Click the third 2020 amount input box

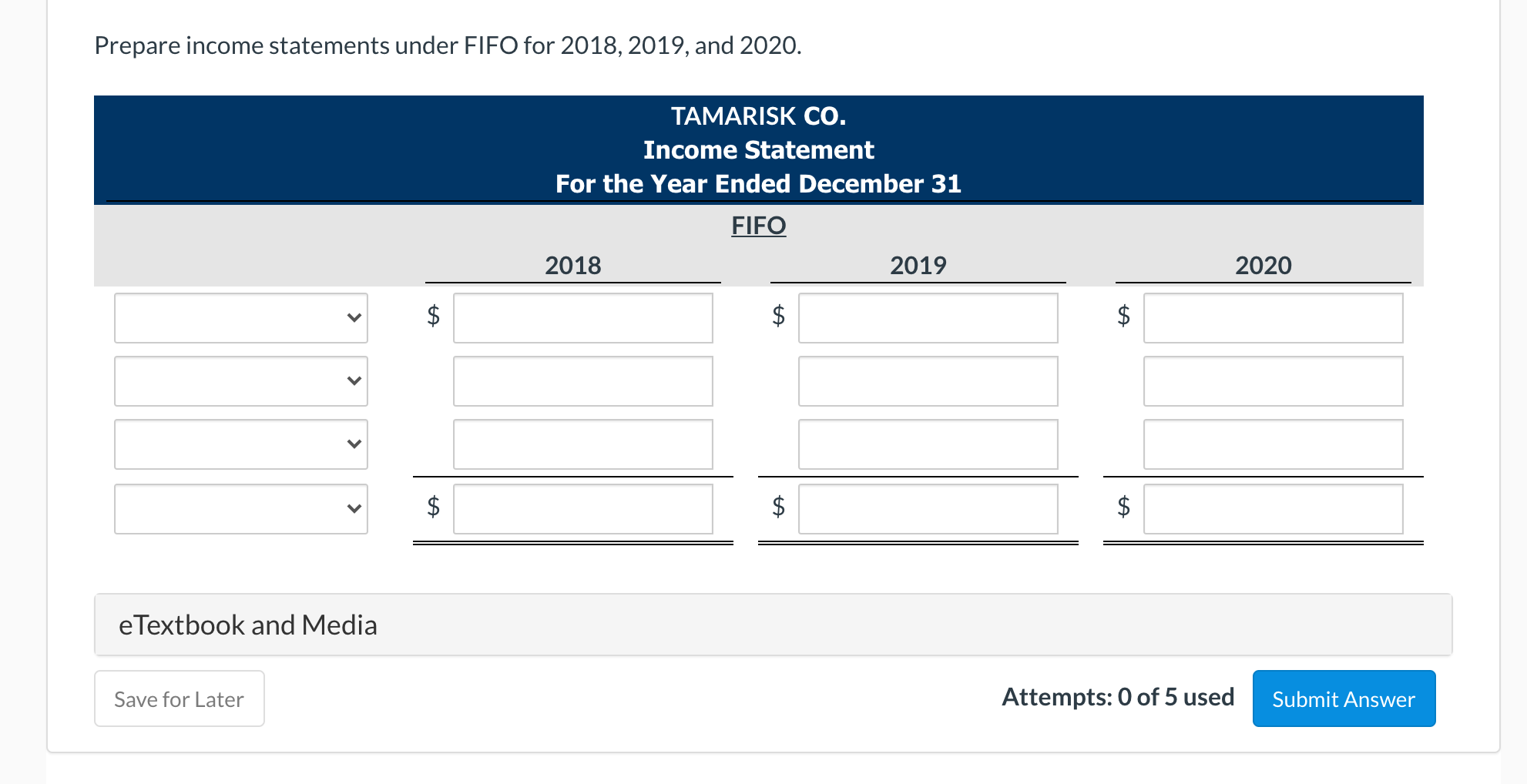click(x=1273, y=444)
